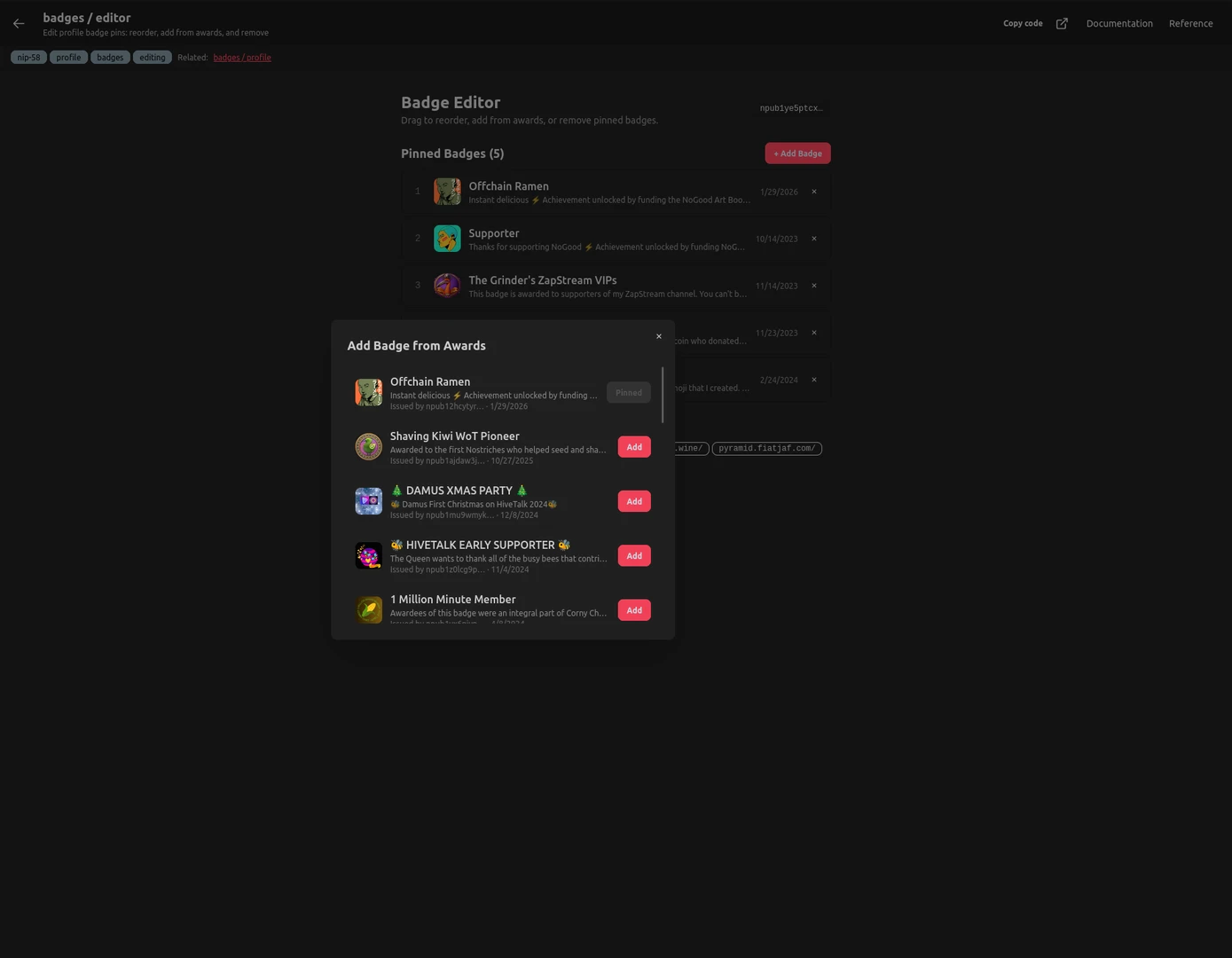Click the 1 Million Minute Member title
Screen dimensions: 1232x958
[x=453, y=600]
